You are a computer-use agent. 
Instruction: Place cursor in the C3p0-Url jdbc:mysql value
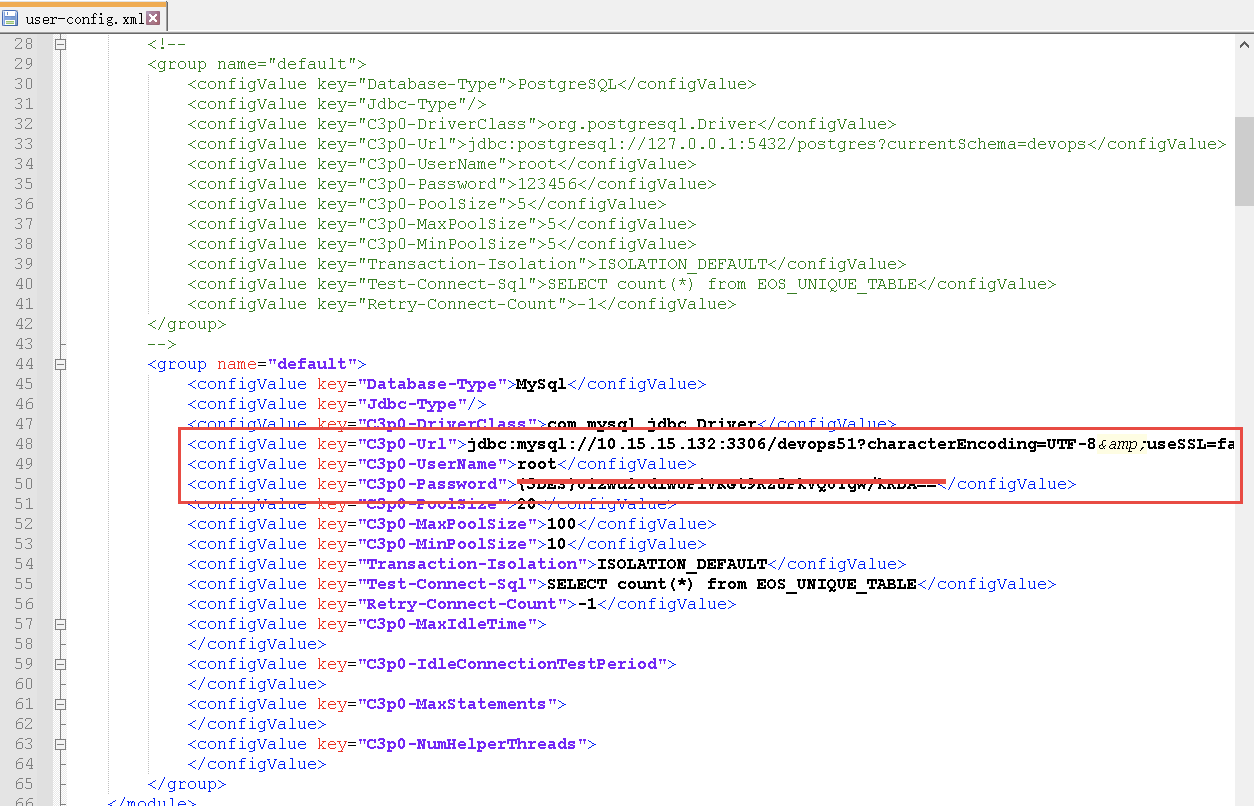(x=600, y=443)
